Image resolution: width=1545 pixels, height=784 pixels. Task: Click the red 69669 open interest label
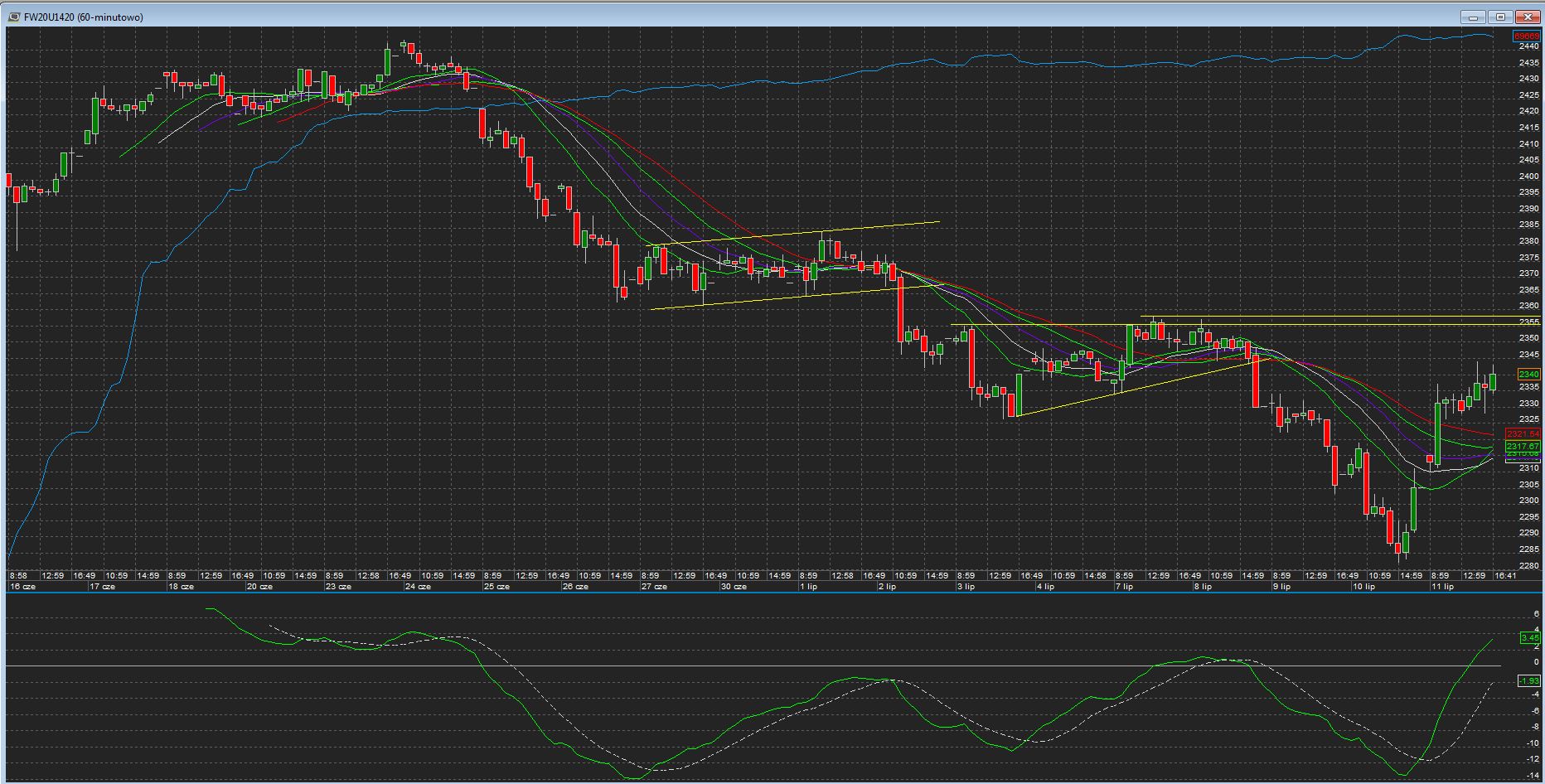coord(1525,36)
